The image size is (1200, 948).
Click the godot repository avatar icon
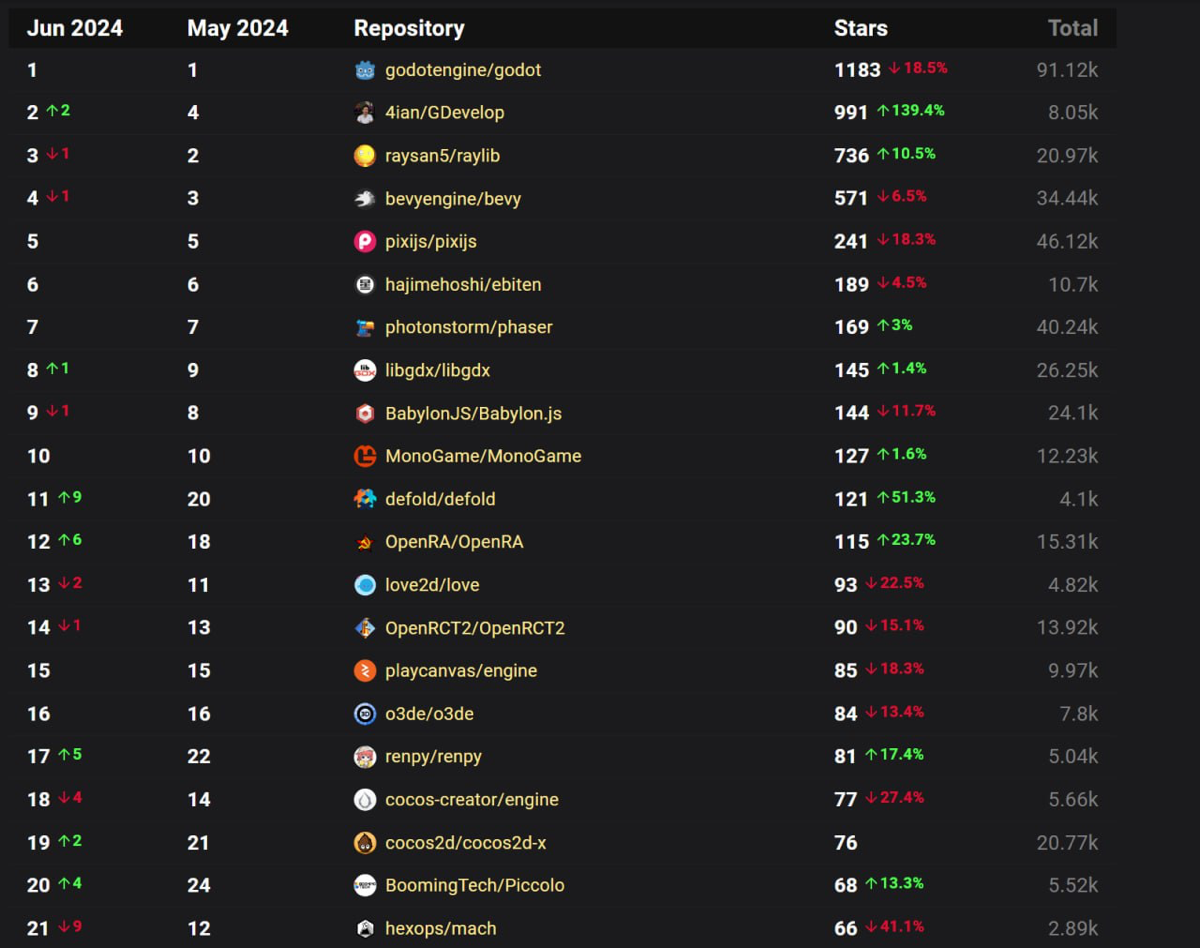pyautogui.click(x=365, y=70)
